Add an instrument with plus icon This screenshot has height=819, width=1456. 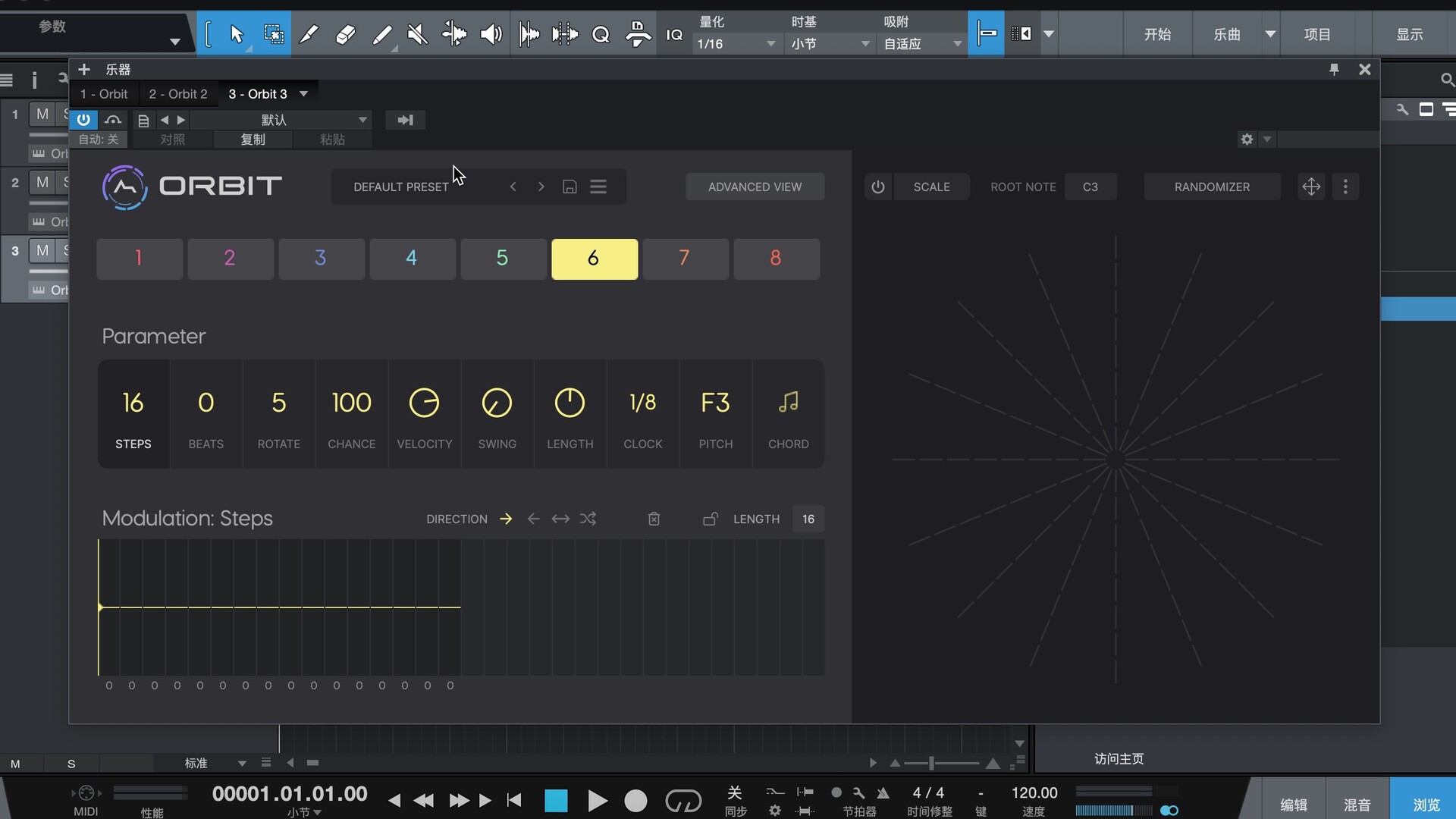click(84, 70)
